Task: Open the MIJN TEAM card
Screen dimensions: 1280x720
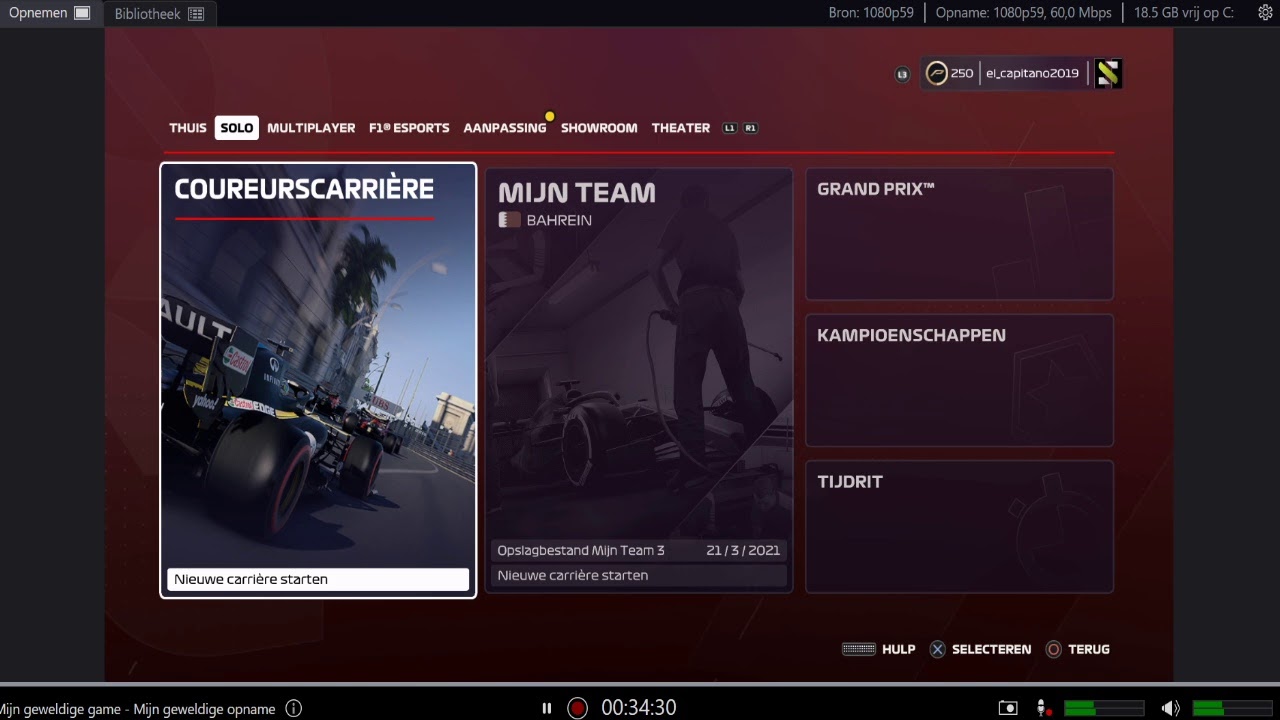Action: (x=639, y=380)
